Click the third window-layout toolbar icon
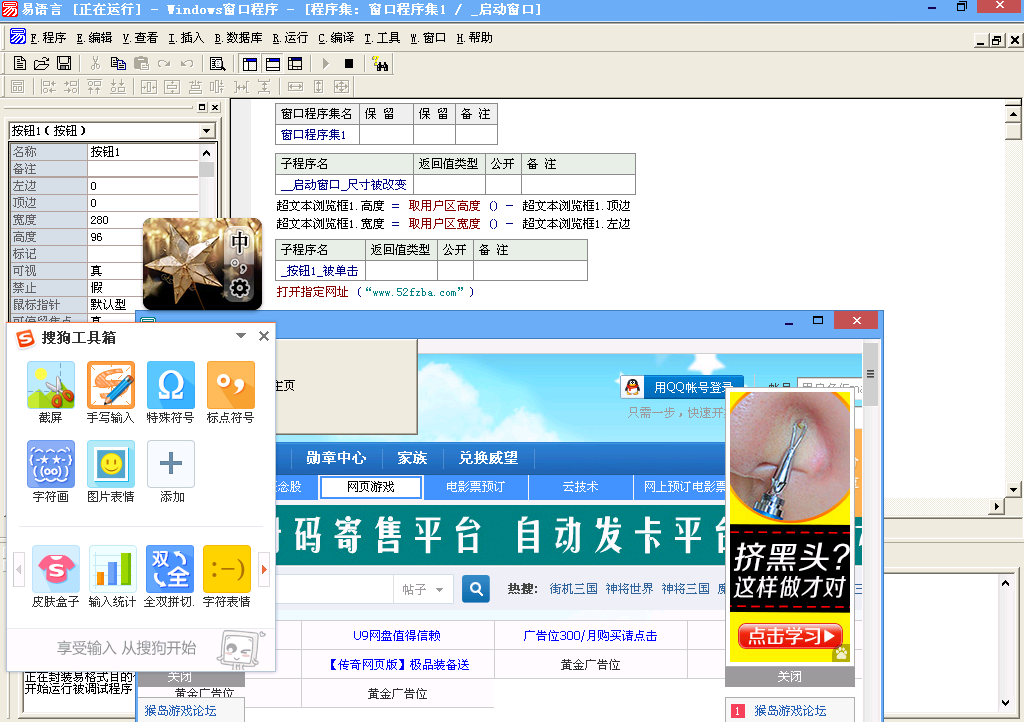1024x722 pixels. 295,63
